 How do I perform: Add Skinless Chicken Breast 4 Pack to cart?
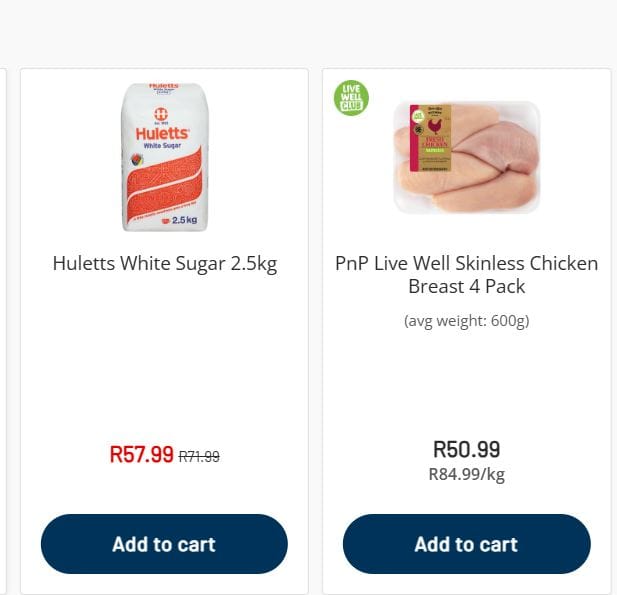466,544
